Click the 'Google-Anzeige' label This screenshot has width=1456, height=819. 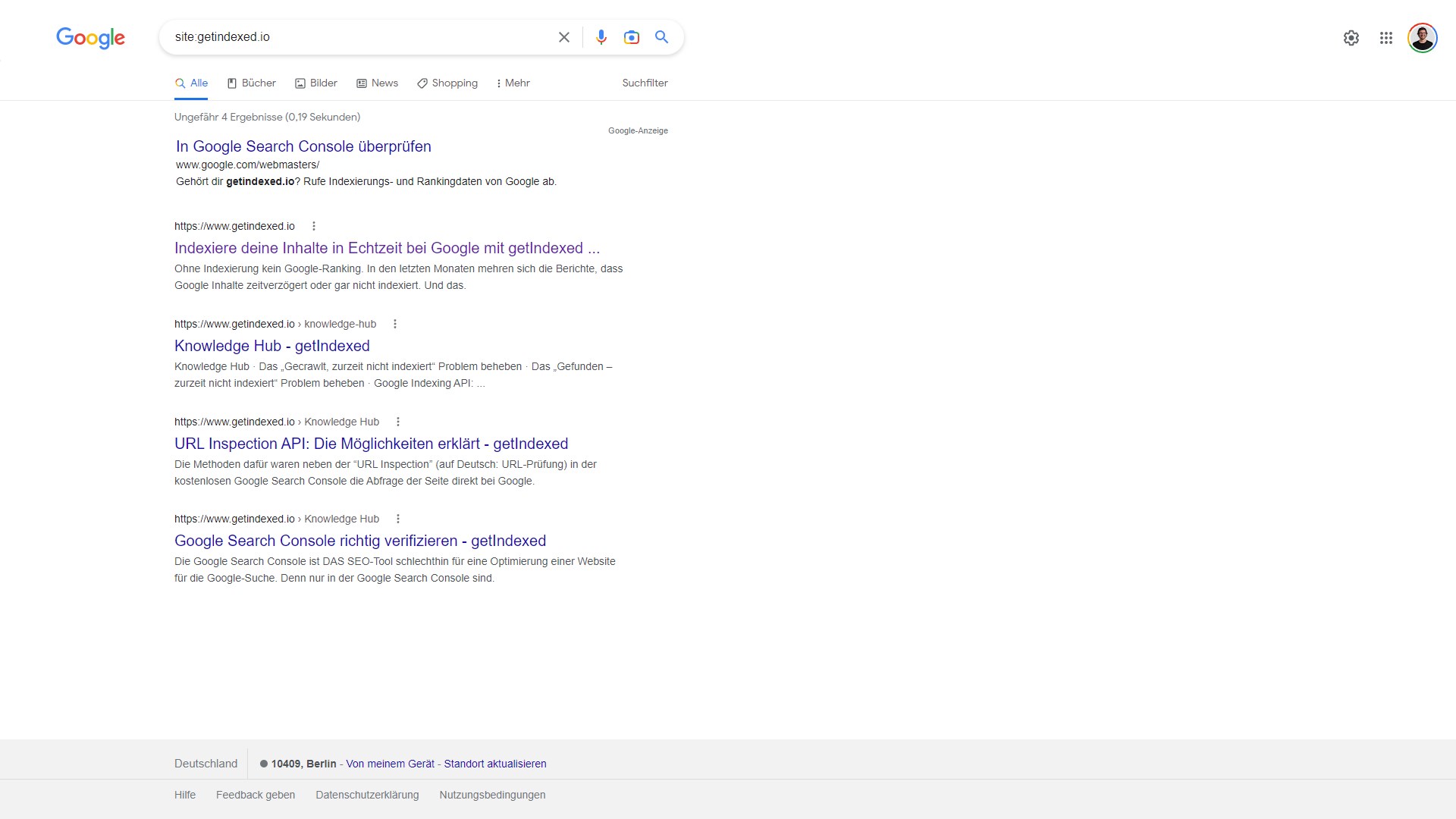pos(638,130)
